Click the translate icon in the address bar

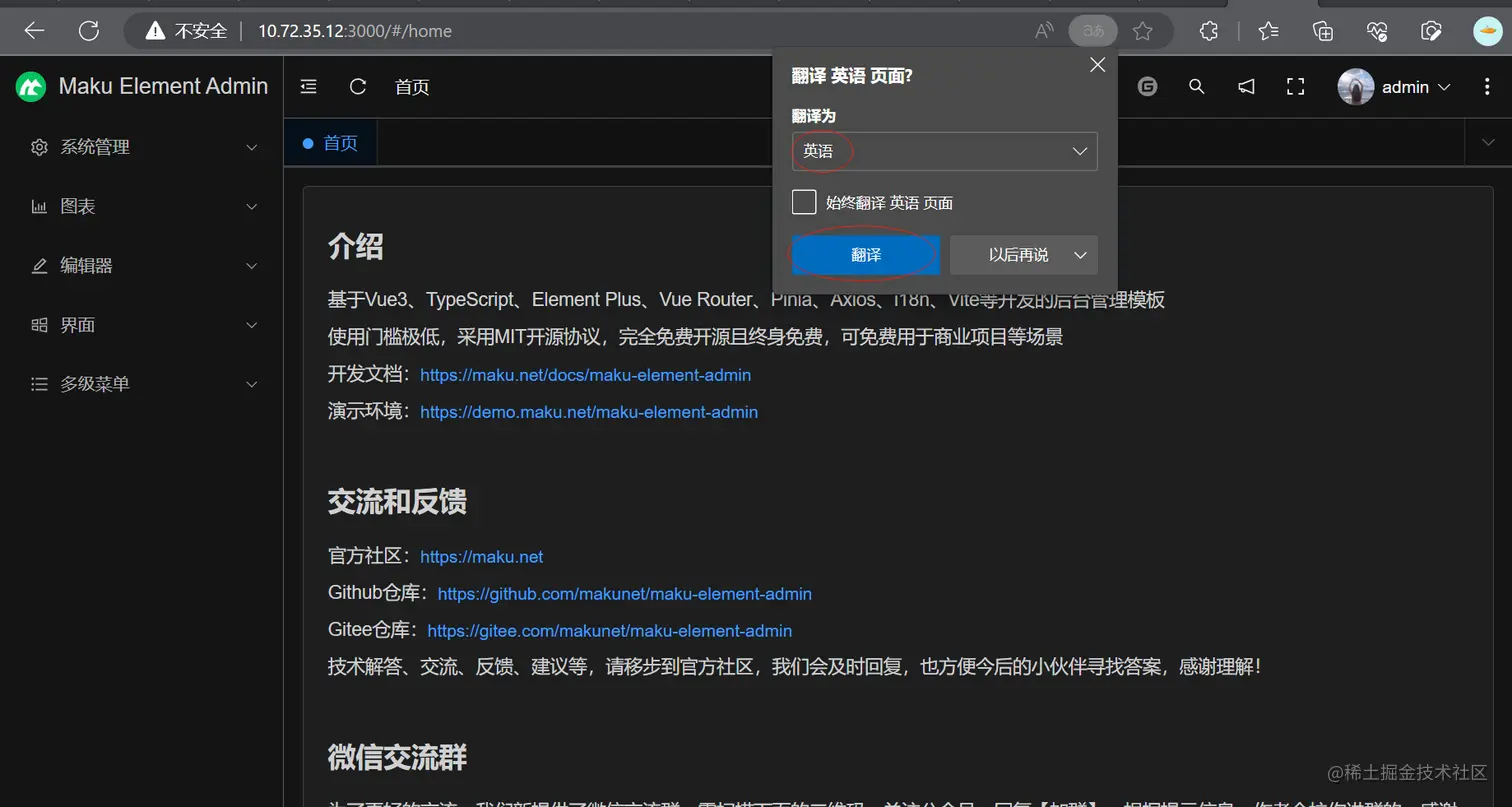point(1093,31)
